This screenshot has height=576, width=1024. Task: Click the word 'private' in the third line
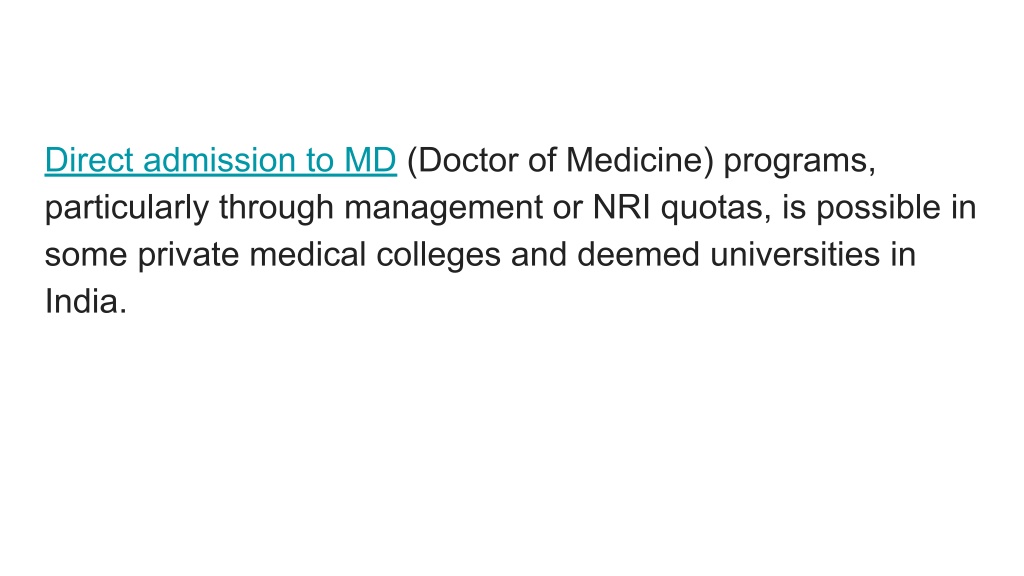click(188, 255)
